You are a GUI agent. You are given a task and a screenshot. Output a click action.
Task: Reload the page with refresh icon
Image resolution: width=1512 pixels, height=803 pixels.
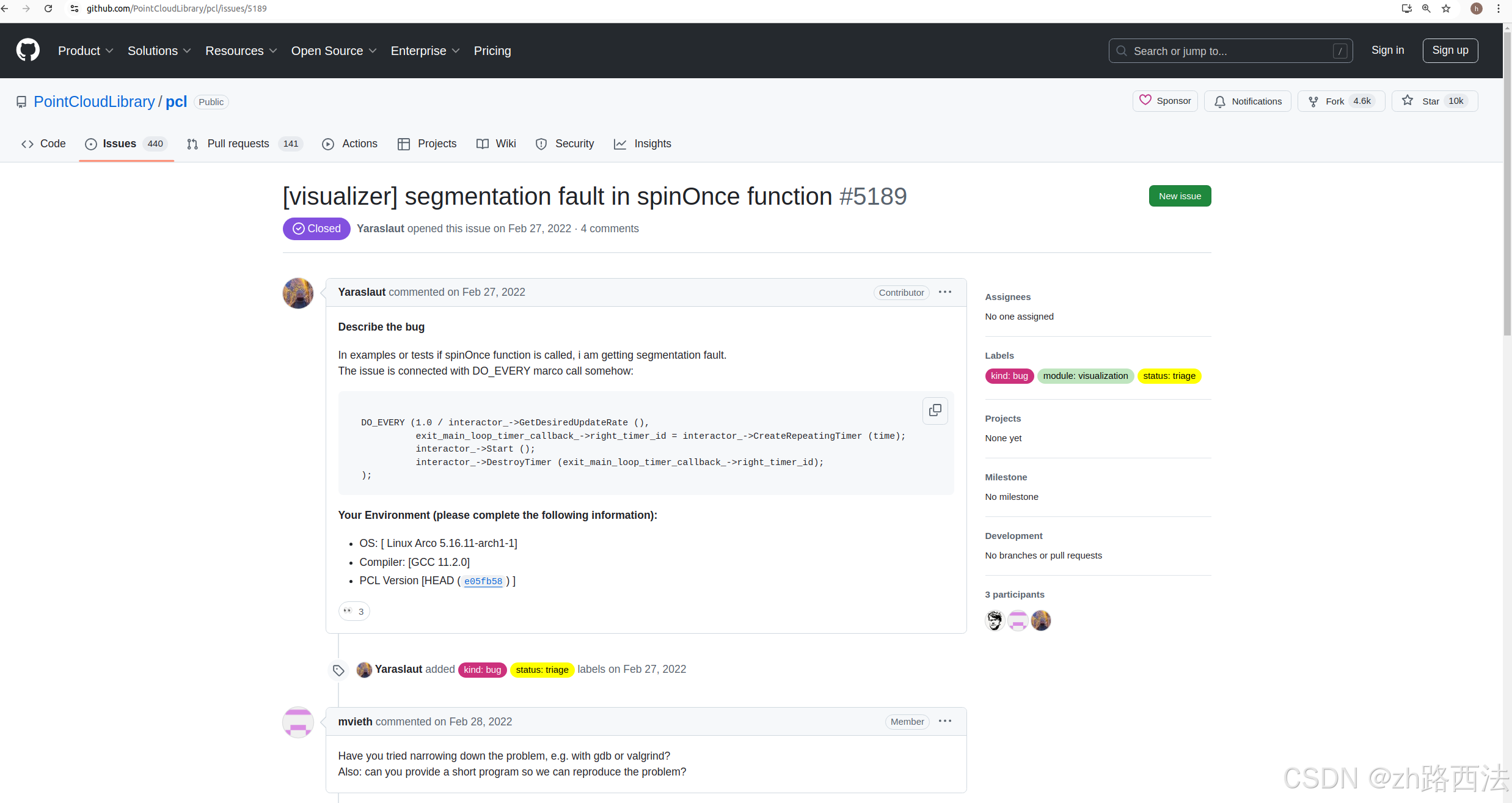click(48, 9)
